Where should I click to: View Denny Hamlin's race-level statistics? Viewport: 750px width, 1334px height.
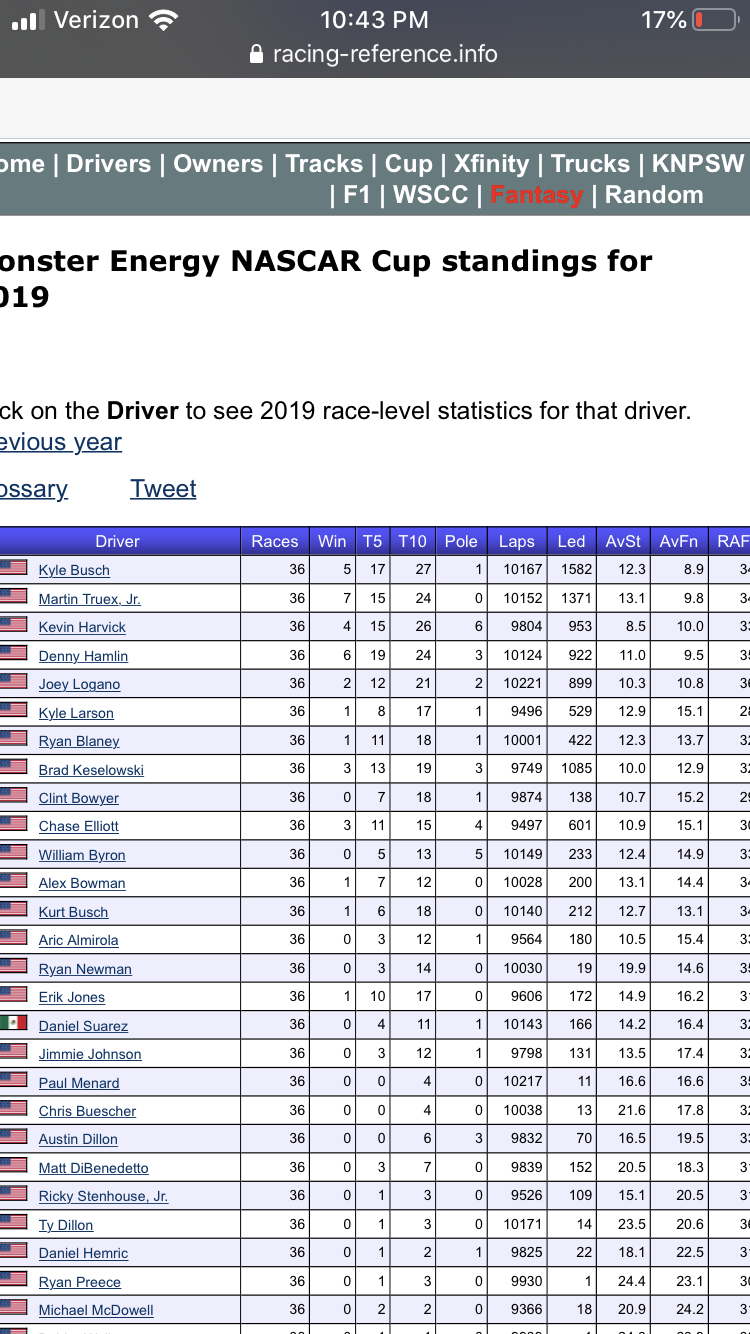[83, 656]
